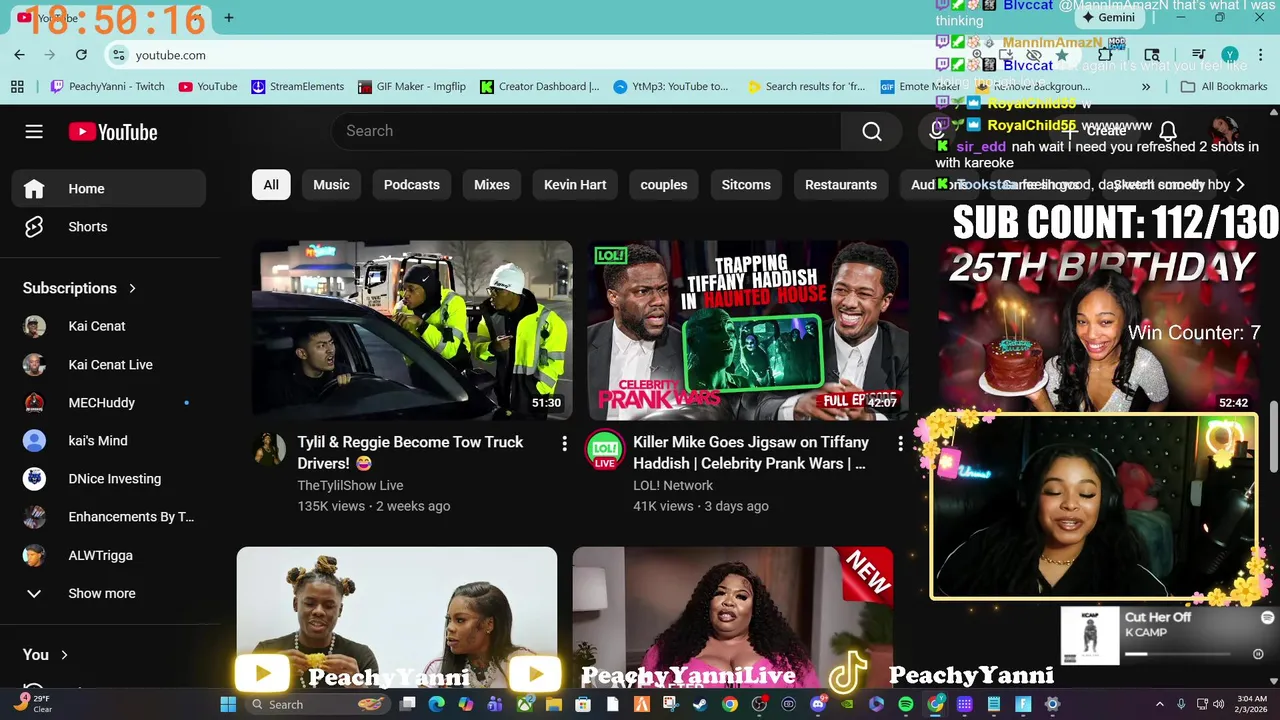
Task: Open the YouTube hamburger guide menu
Action: (34, 131)
